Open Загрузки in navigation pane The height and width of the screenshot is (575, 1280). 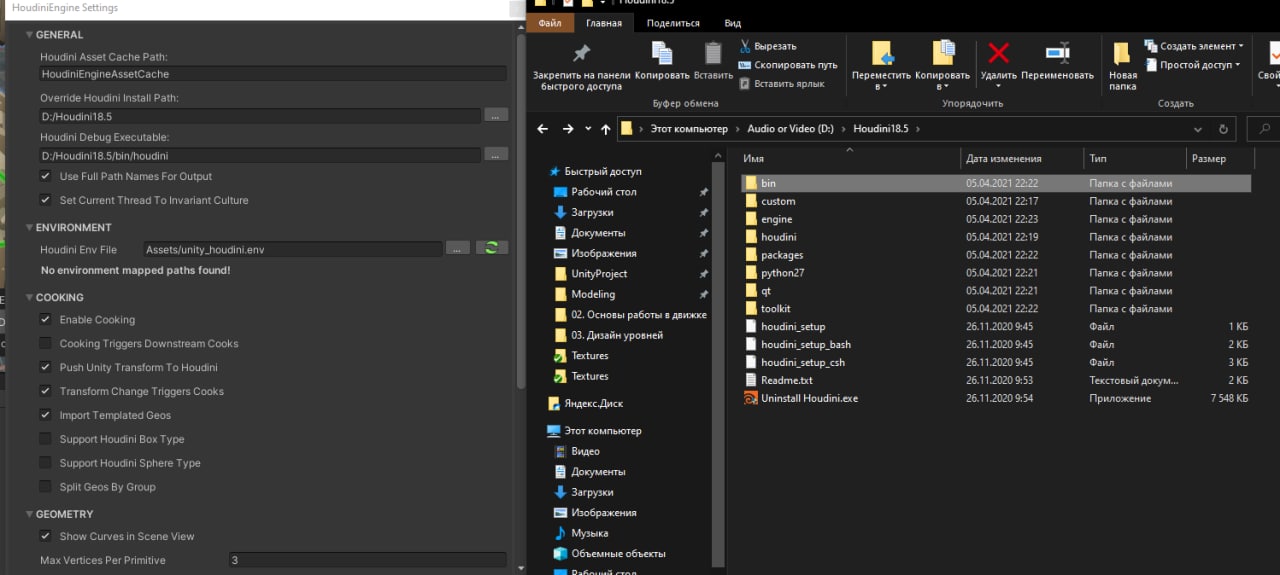tap(592, 212)
